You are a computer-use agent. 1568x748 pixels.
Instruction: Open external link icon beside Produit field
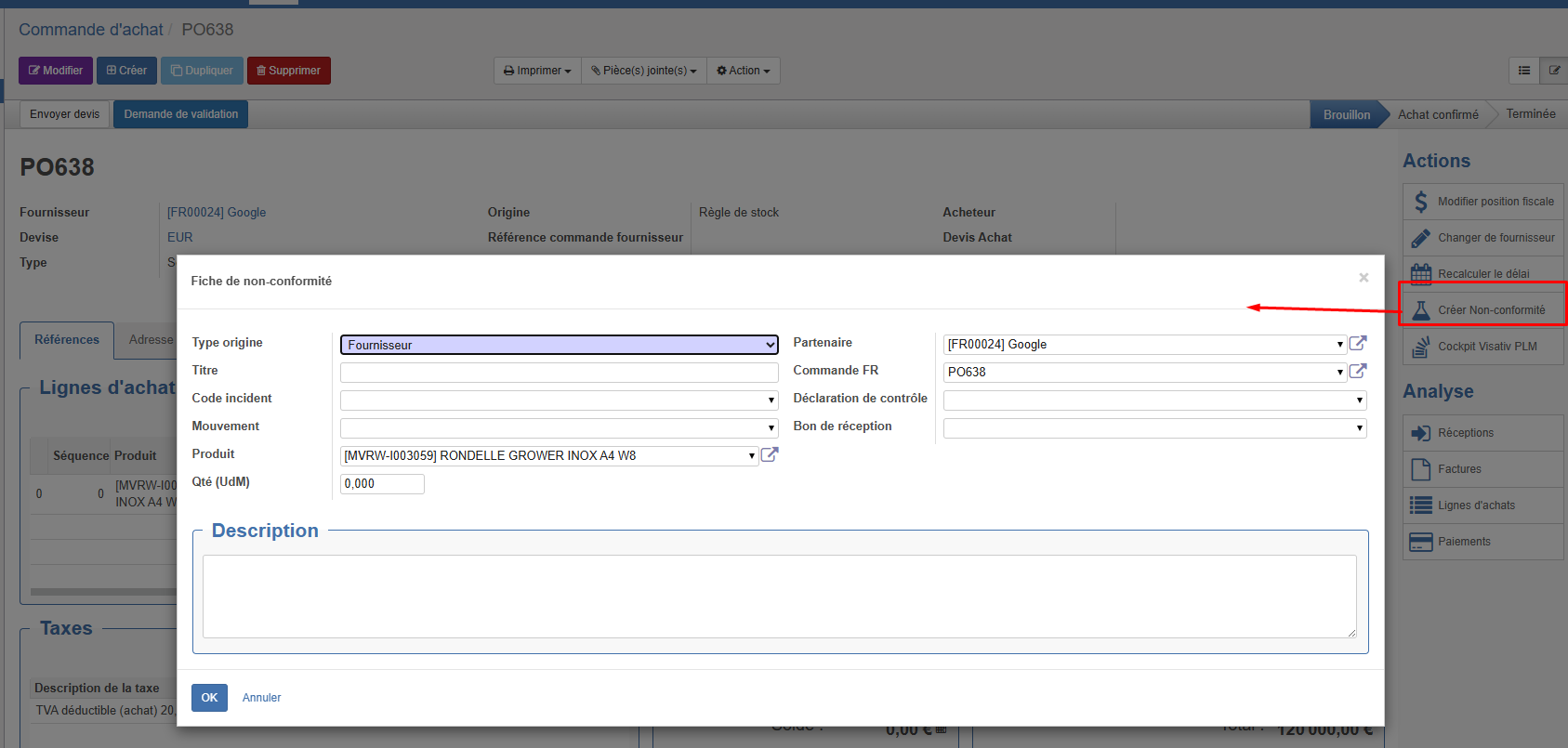click(770, 454)
